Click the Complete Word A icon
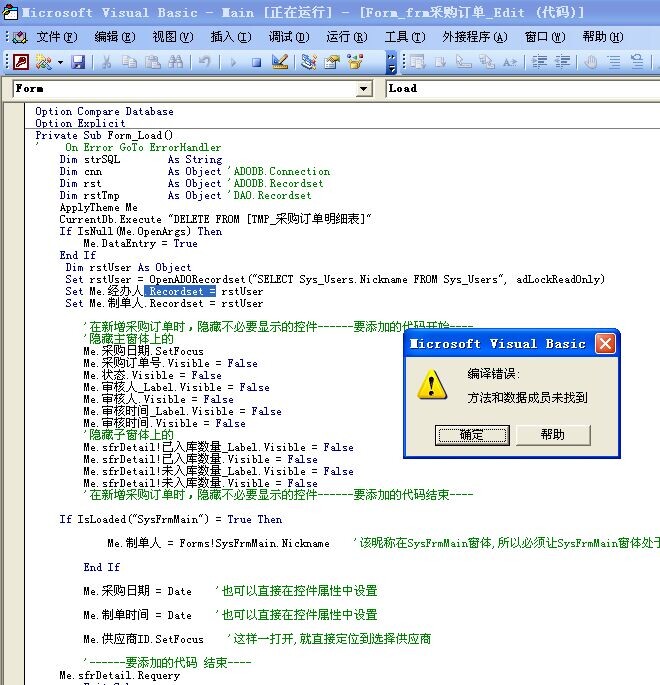This screenshot has height=685, width=660. (510, 62)
